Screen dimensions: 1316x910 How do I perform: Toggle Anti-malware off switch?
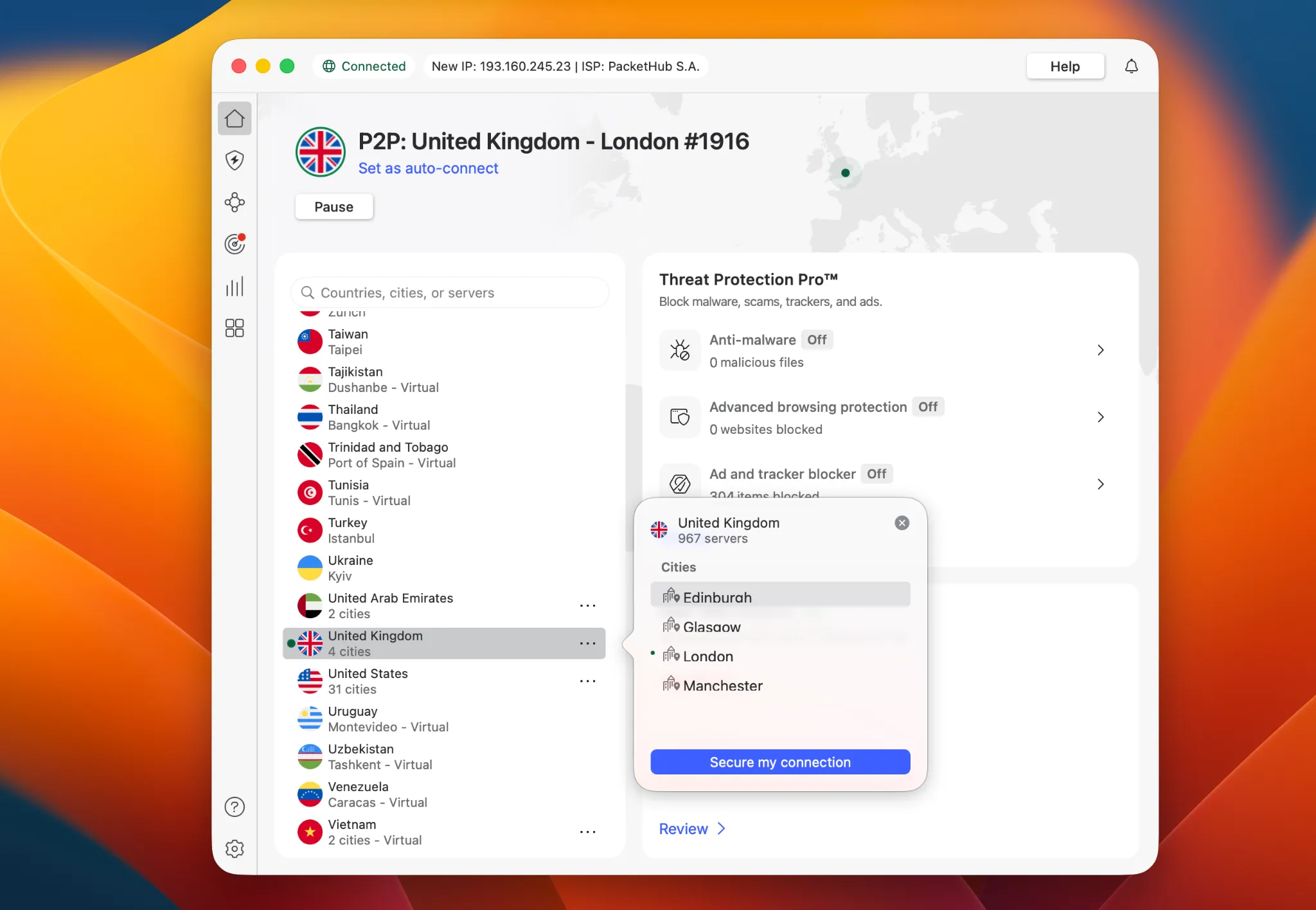pyautogui.click(x=817, y=339)
